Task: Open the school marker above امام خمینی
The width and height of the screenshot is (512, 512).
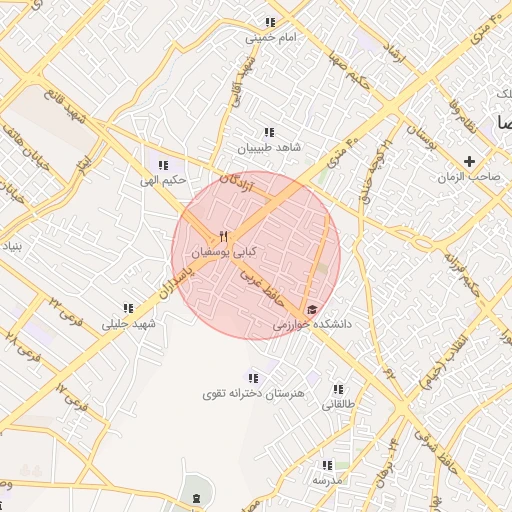Action: 270,23
